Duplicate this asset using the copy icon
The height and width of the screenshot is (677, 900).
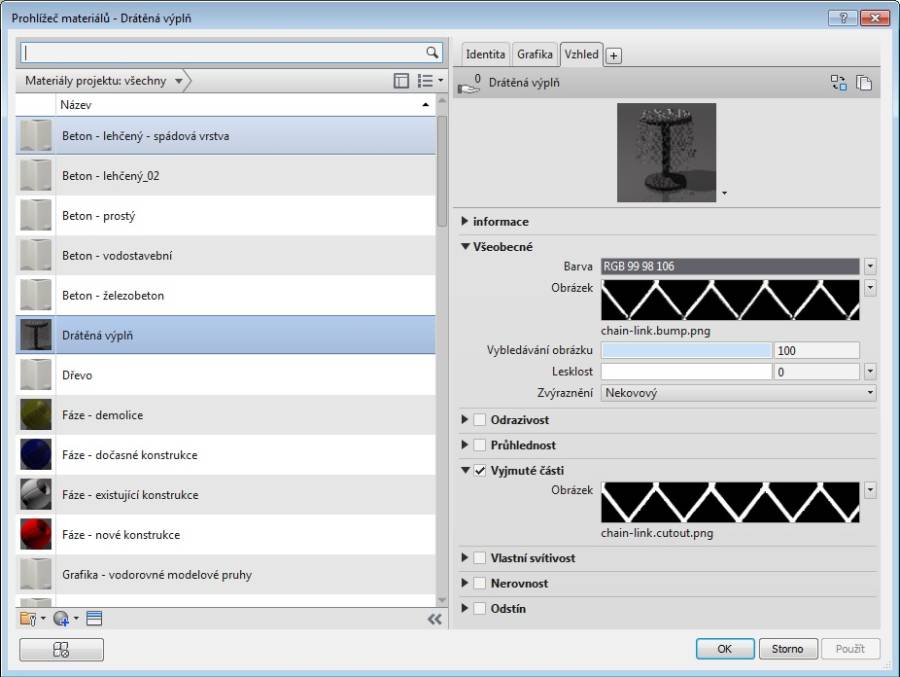point(863,84)
